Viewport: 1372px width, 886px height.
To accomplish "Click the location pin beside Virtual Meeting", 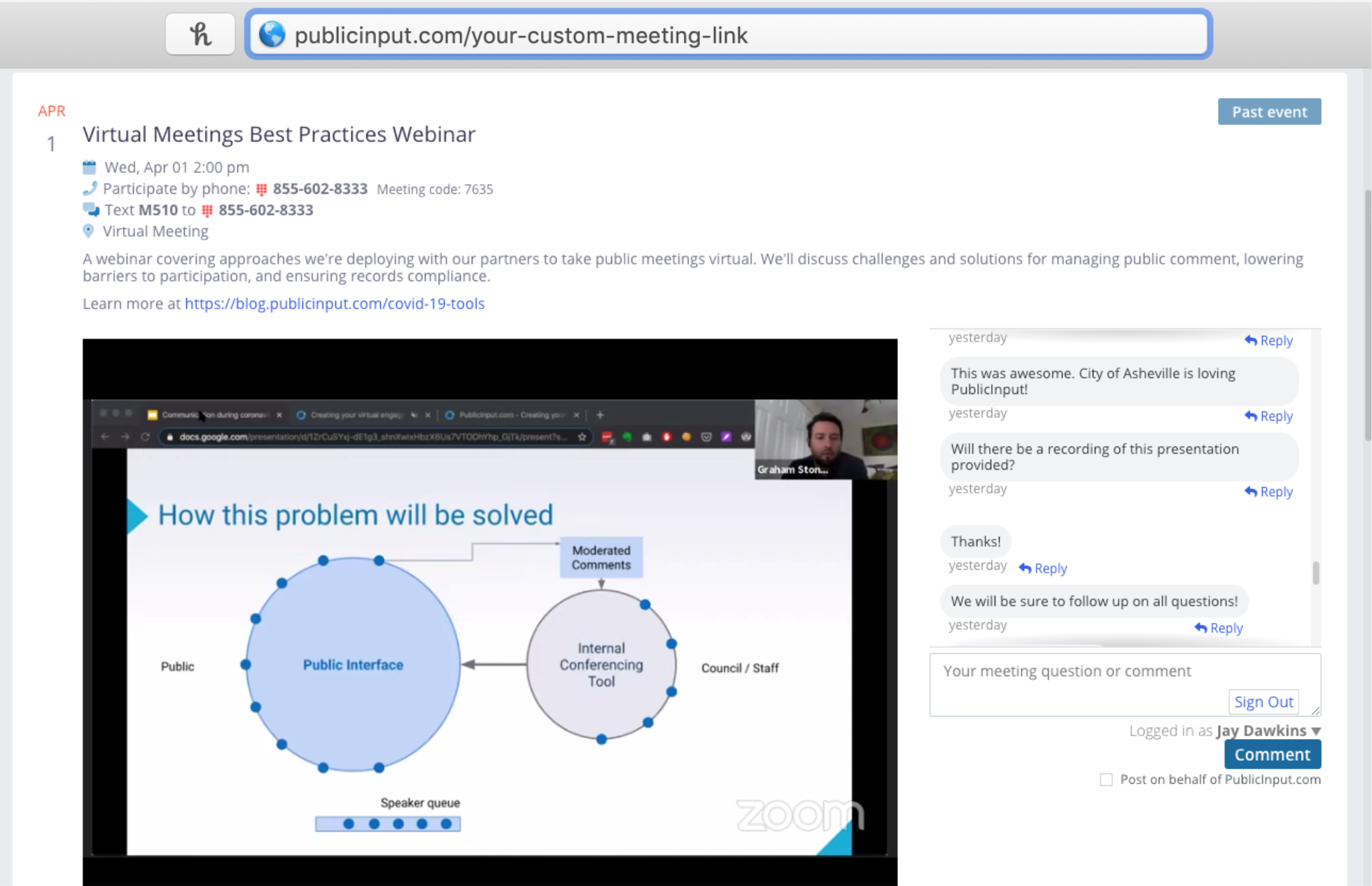I will pos(88,230).
